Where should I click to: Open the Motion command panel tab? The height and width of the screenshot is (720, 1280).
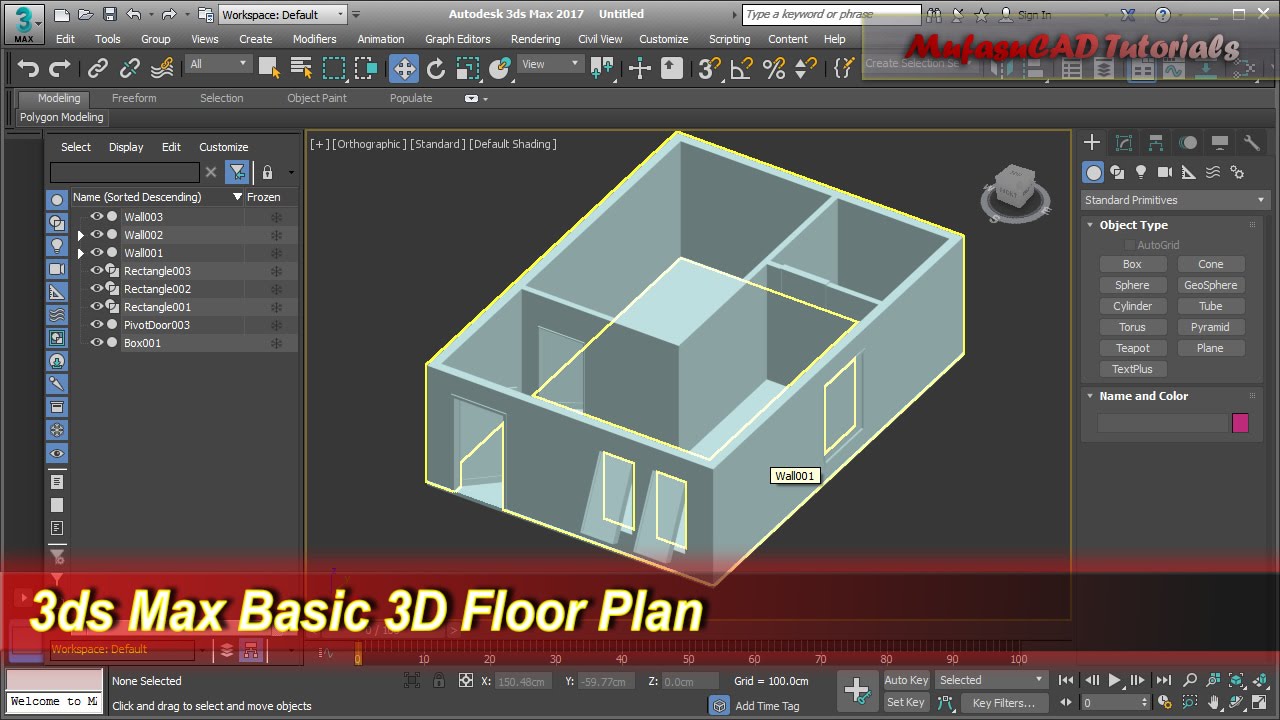click(1188, 143)
